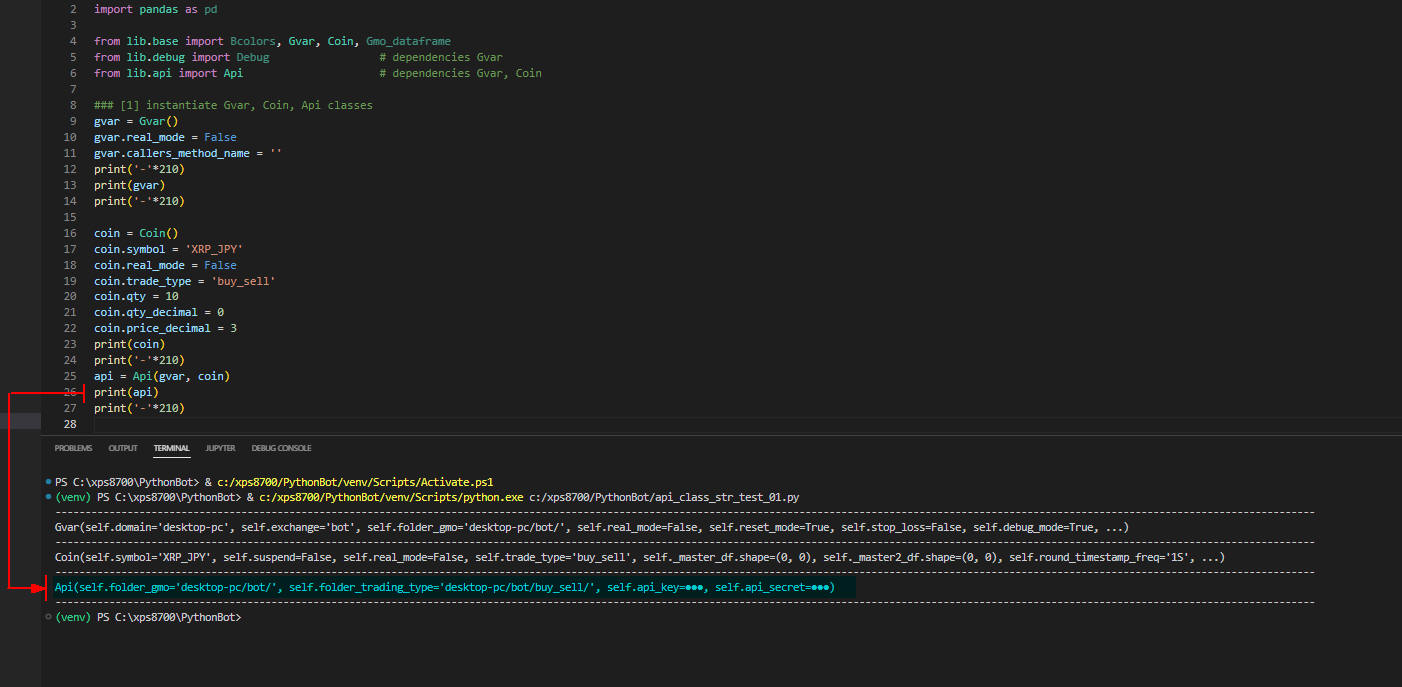Open the DEBUG CONSOLE tab

(x=281, y=448)
